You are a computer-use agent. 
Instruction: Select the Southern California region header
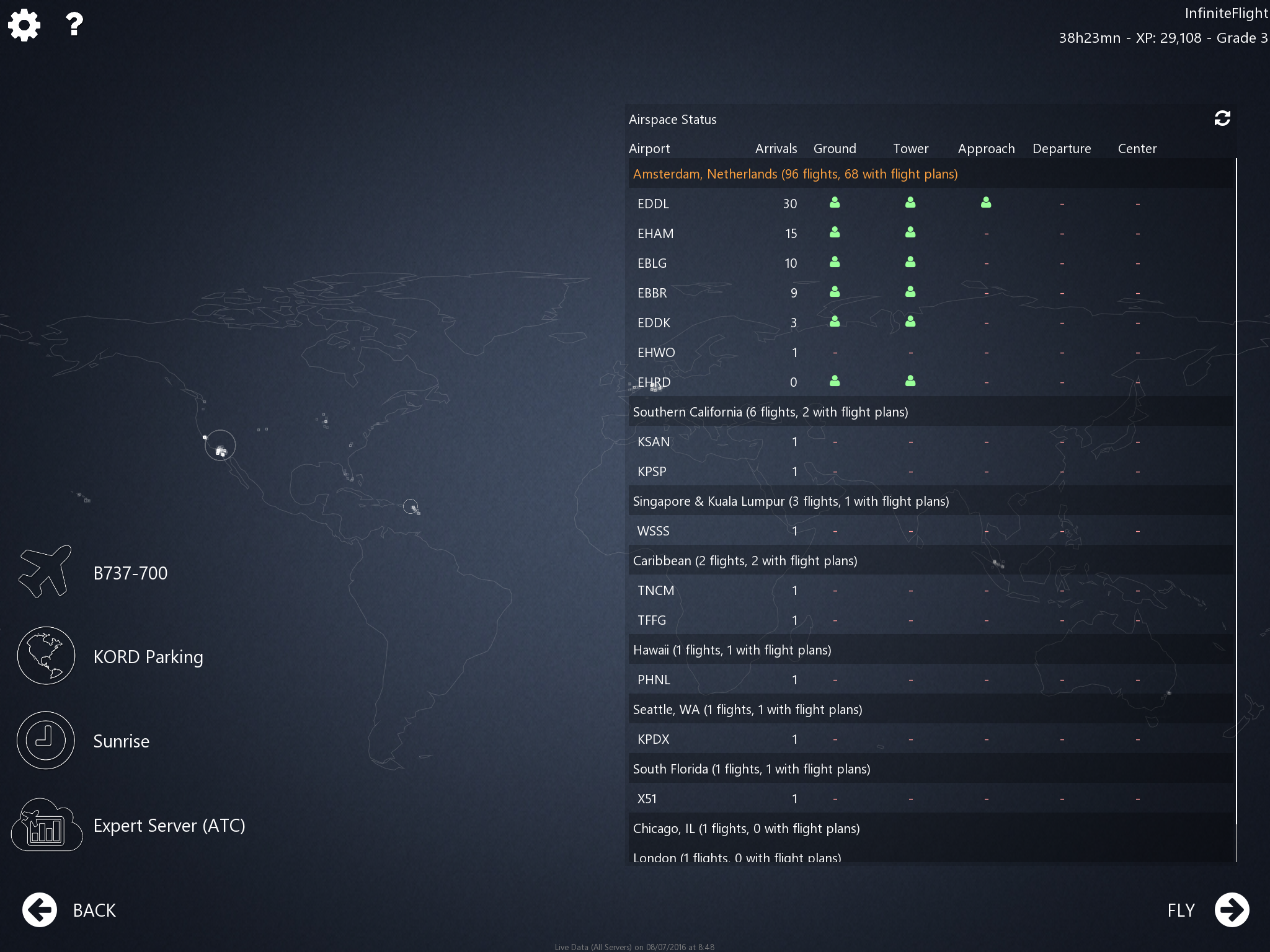click(x=770, y=412)
